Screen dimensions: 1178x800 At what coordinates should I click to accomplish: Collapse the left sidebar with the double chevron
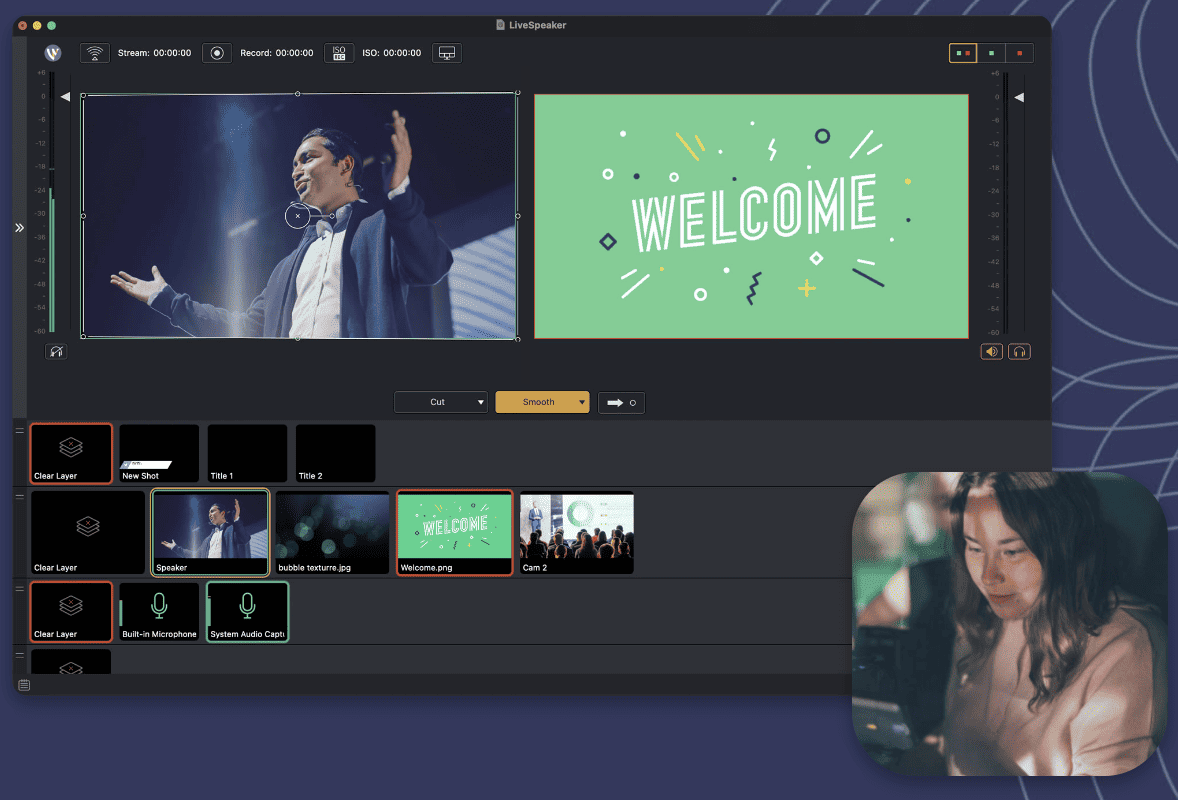click(19, 227)
